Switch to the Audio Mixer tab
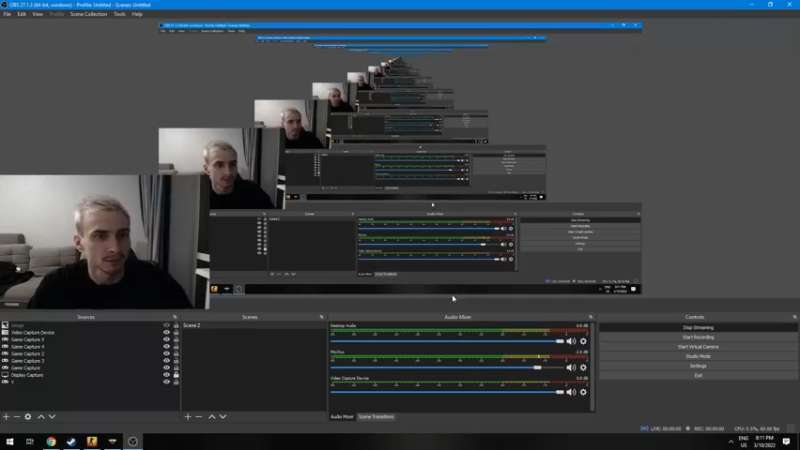800x450 pixels. point(342,417)
